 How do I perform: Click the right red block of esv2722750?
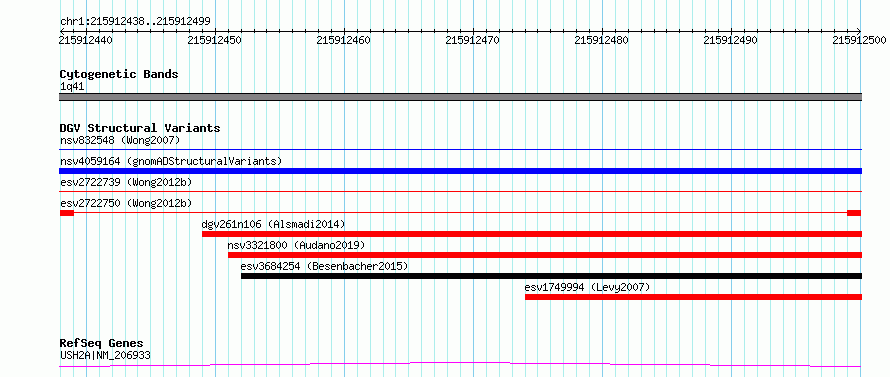854,213
